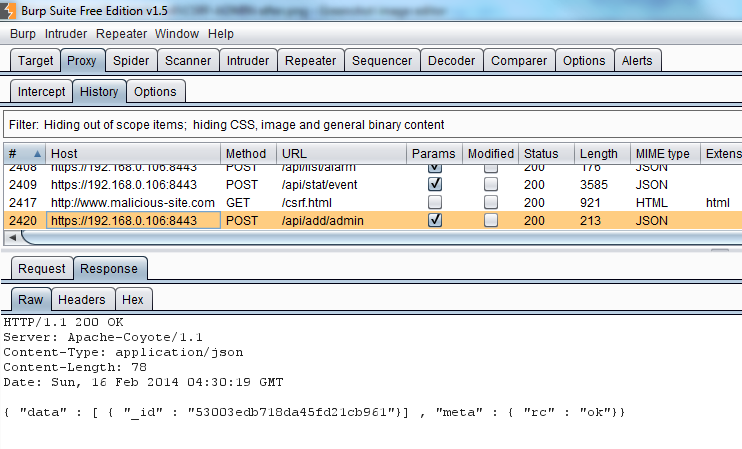
Task: Click the Burp Suite lightning logo icon
Action: (x=8, y=10)
